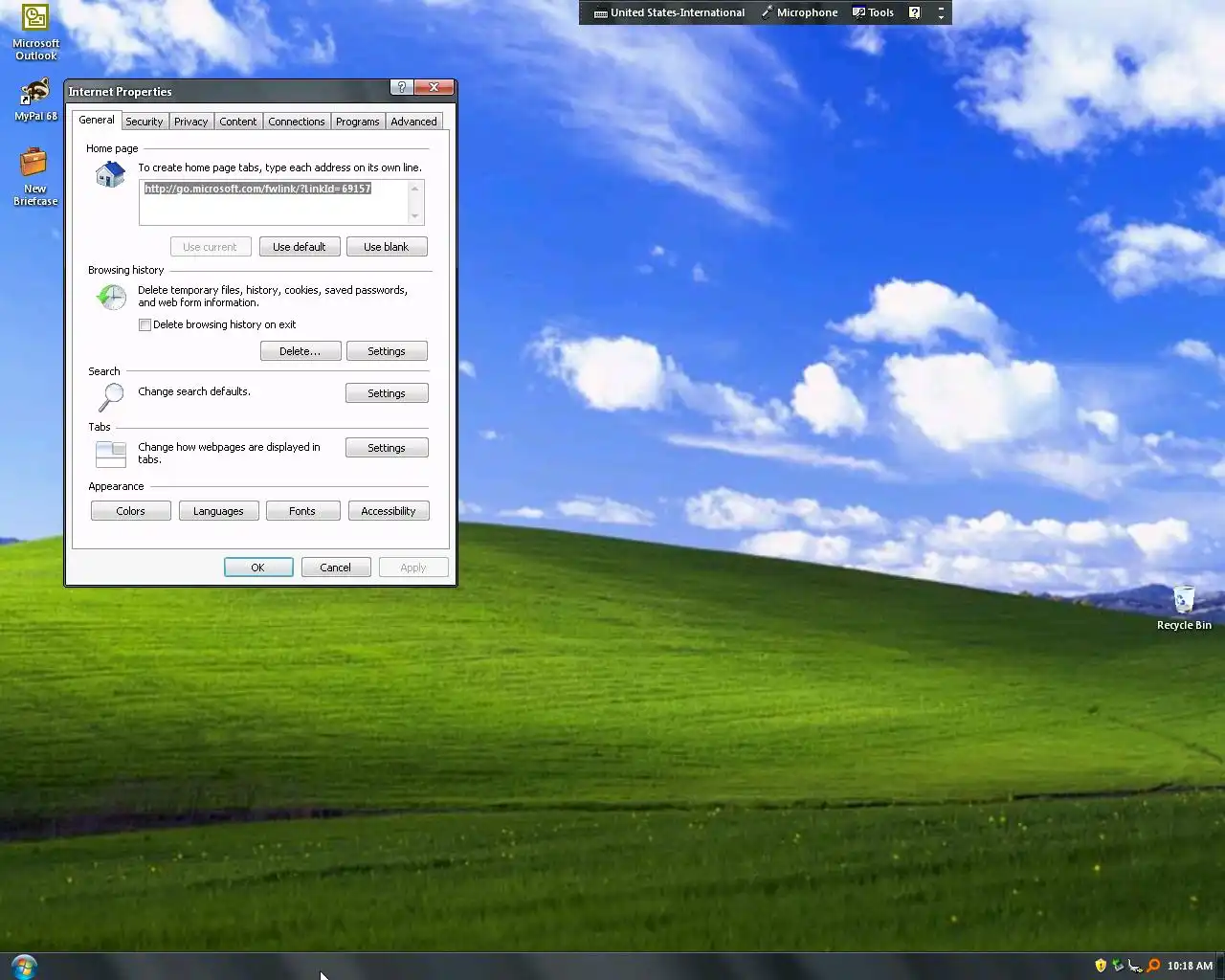Image resolution: width=1225 pixels, height=980 pixels.
Task: Check Delete browsing history on exit
Action: coord(145,325)
